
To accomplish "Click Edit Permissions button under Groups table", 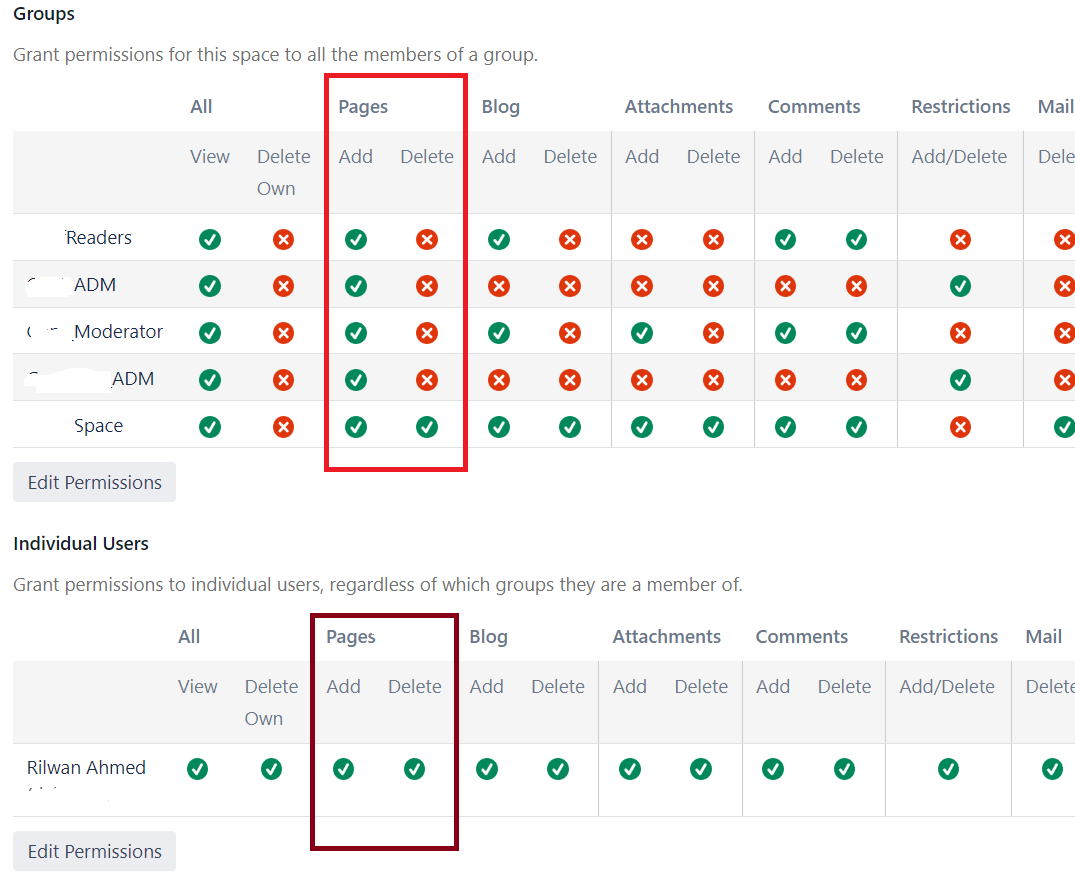I will tap(93, 482).
